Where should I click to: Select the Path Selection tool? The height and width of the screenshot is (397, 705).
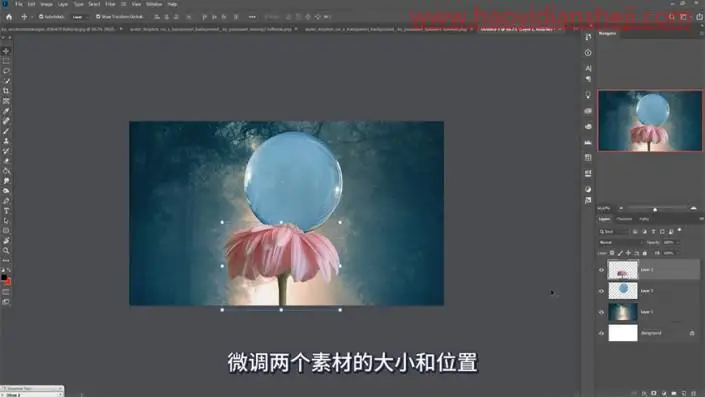[x=6, y=221]
